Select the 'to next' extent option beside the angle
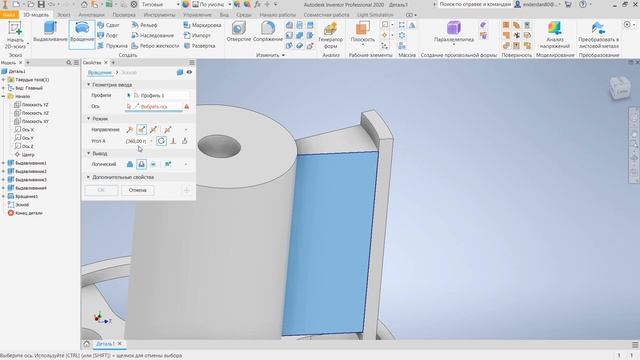The height and width of the screenshot is (360, 640). [x=184, y=141]
